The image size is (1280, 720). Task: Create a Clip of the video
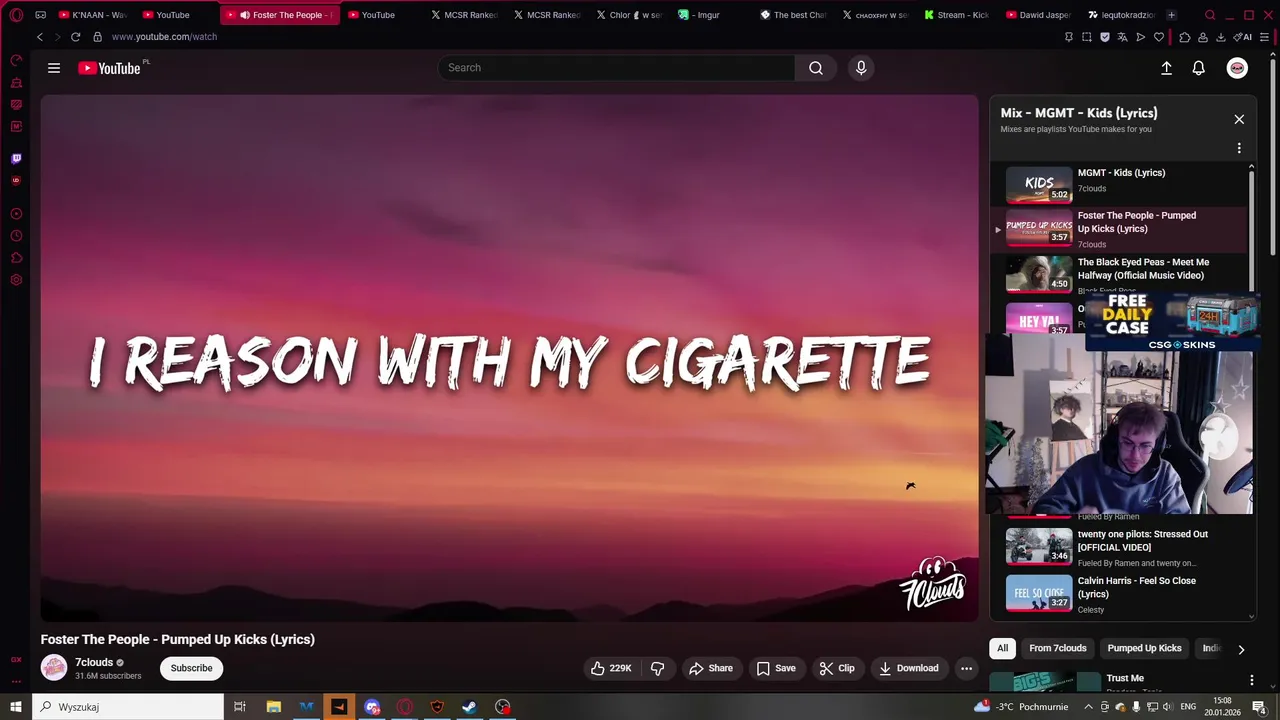tap(837, 668)
